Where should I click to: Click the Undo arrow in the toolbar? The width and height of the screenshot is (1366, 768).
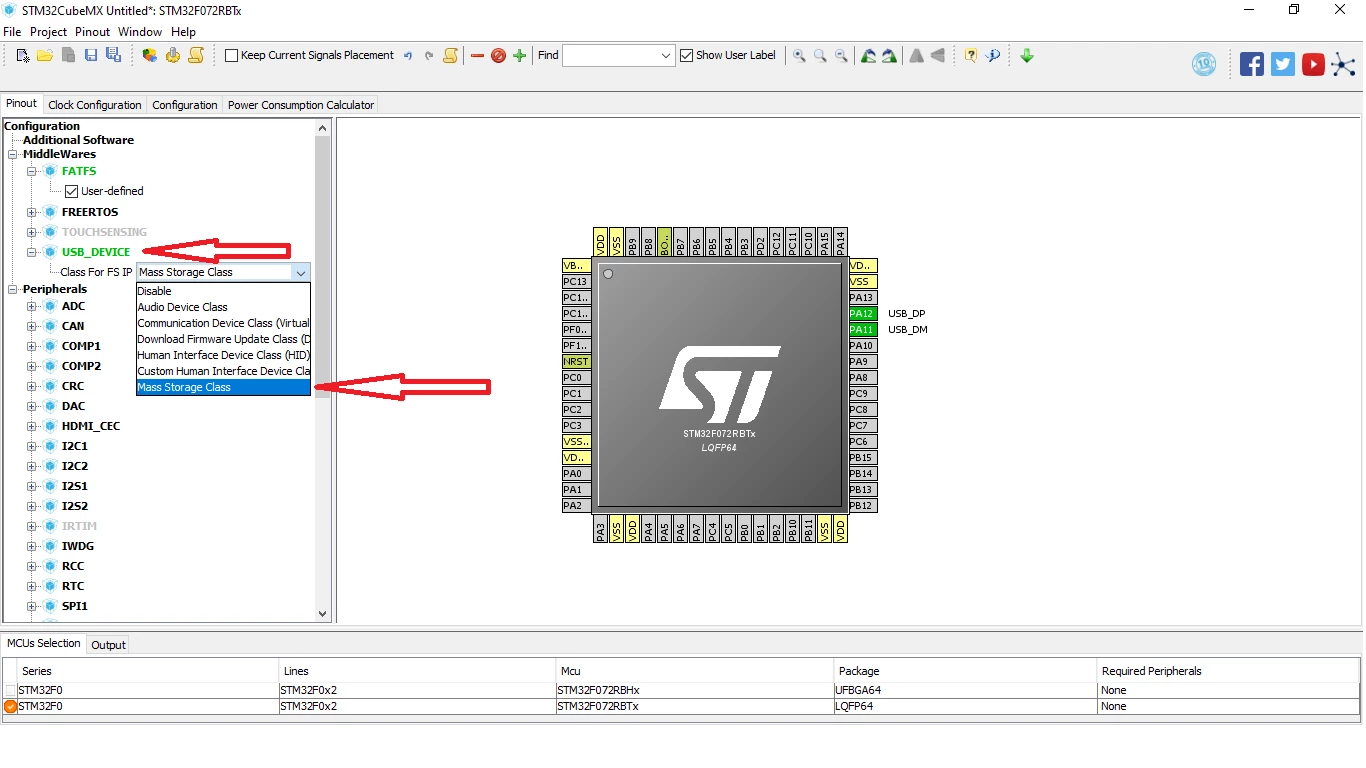pos(408,56)
